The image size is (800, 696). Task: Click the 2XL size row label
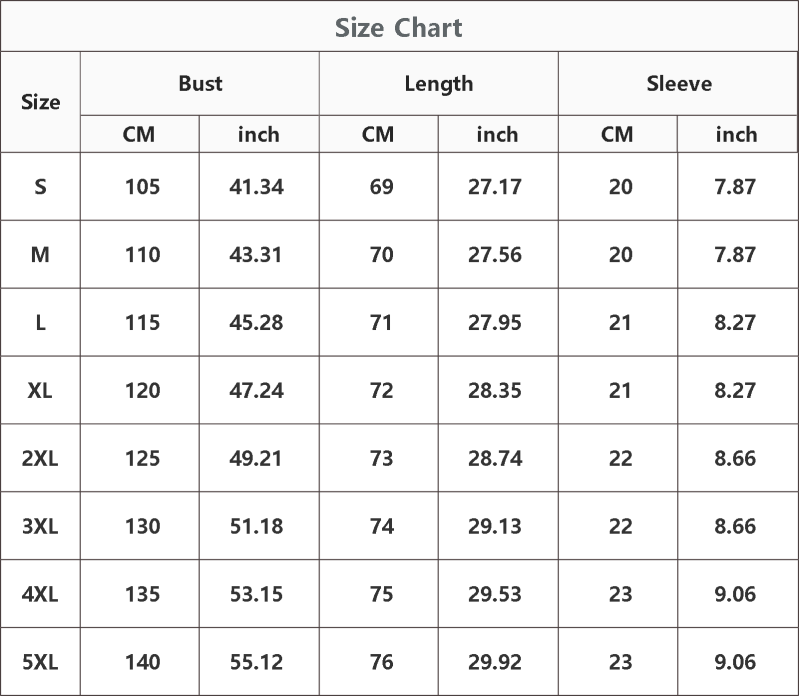(40, 458)
